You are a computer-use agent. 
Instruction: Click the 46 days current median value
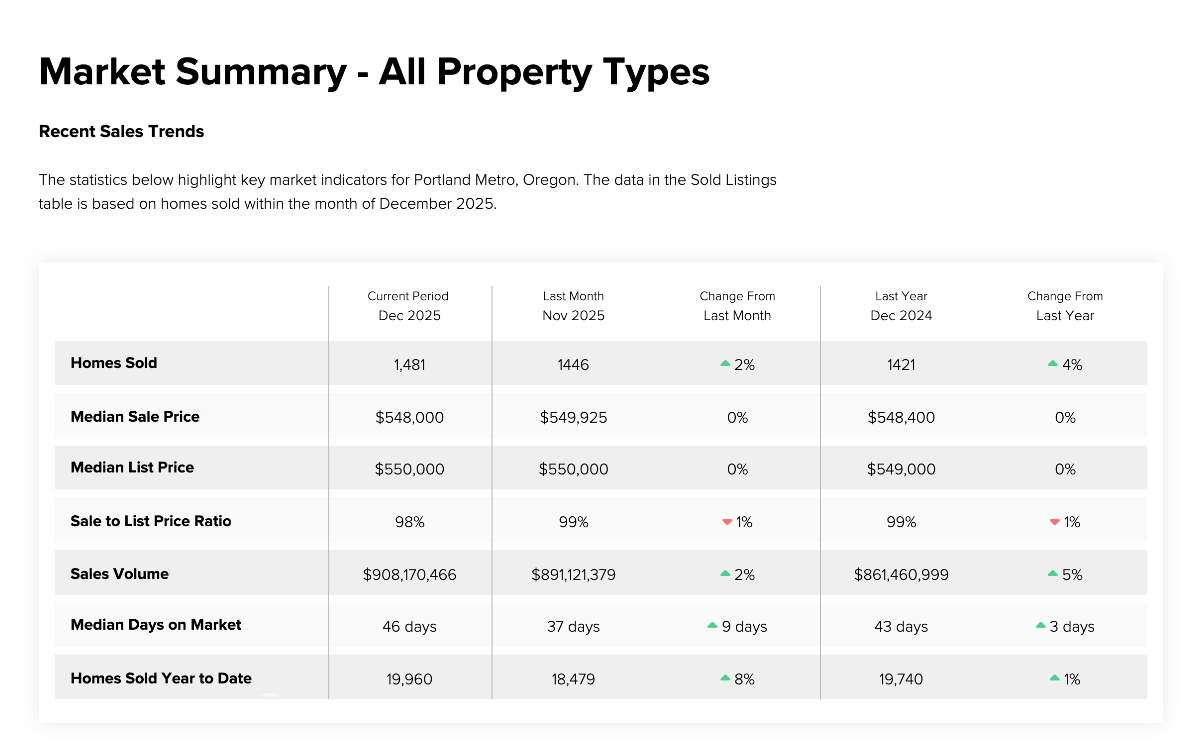coord(409,627)
